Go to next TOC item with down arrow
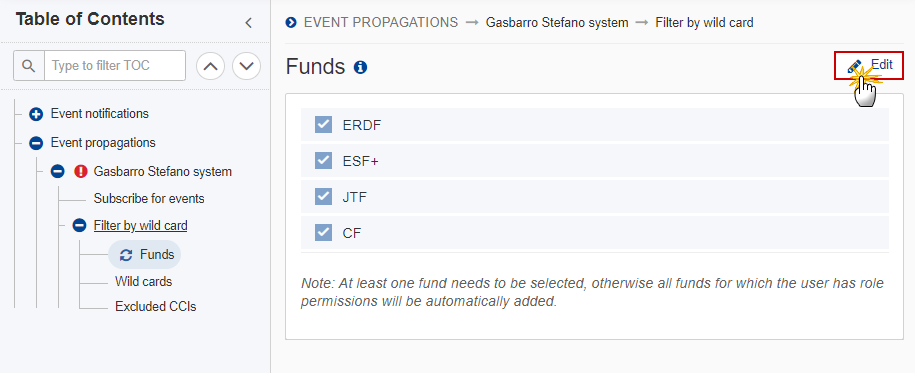This screenshot has width=915, height=373. tap(246, 66)
